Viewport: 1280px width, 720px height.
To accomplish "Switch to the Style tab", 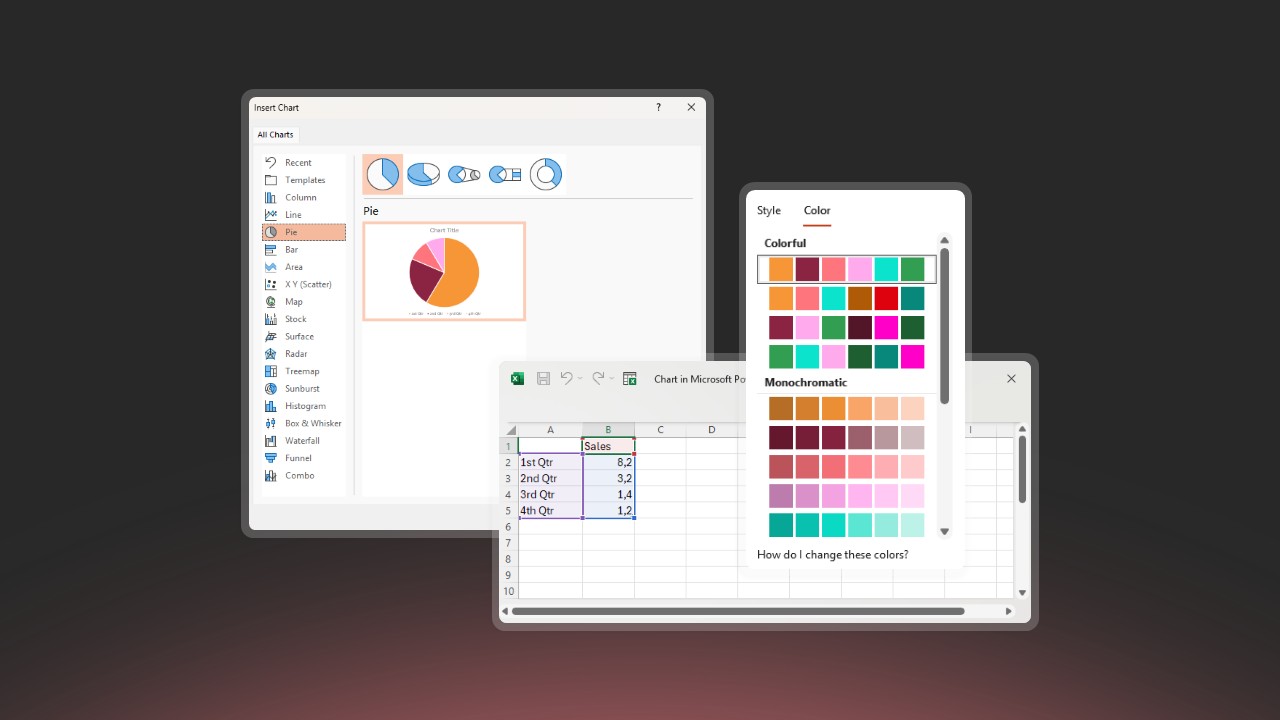I will 769,211.
